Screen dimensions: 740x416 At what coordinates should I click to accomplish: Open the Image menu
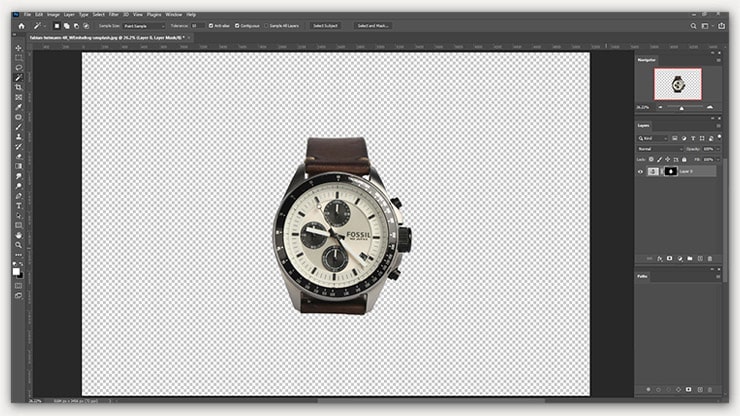point(53,15)
